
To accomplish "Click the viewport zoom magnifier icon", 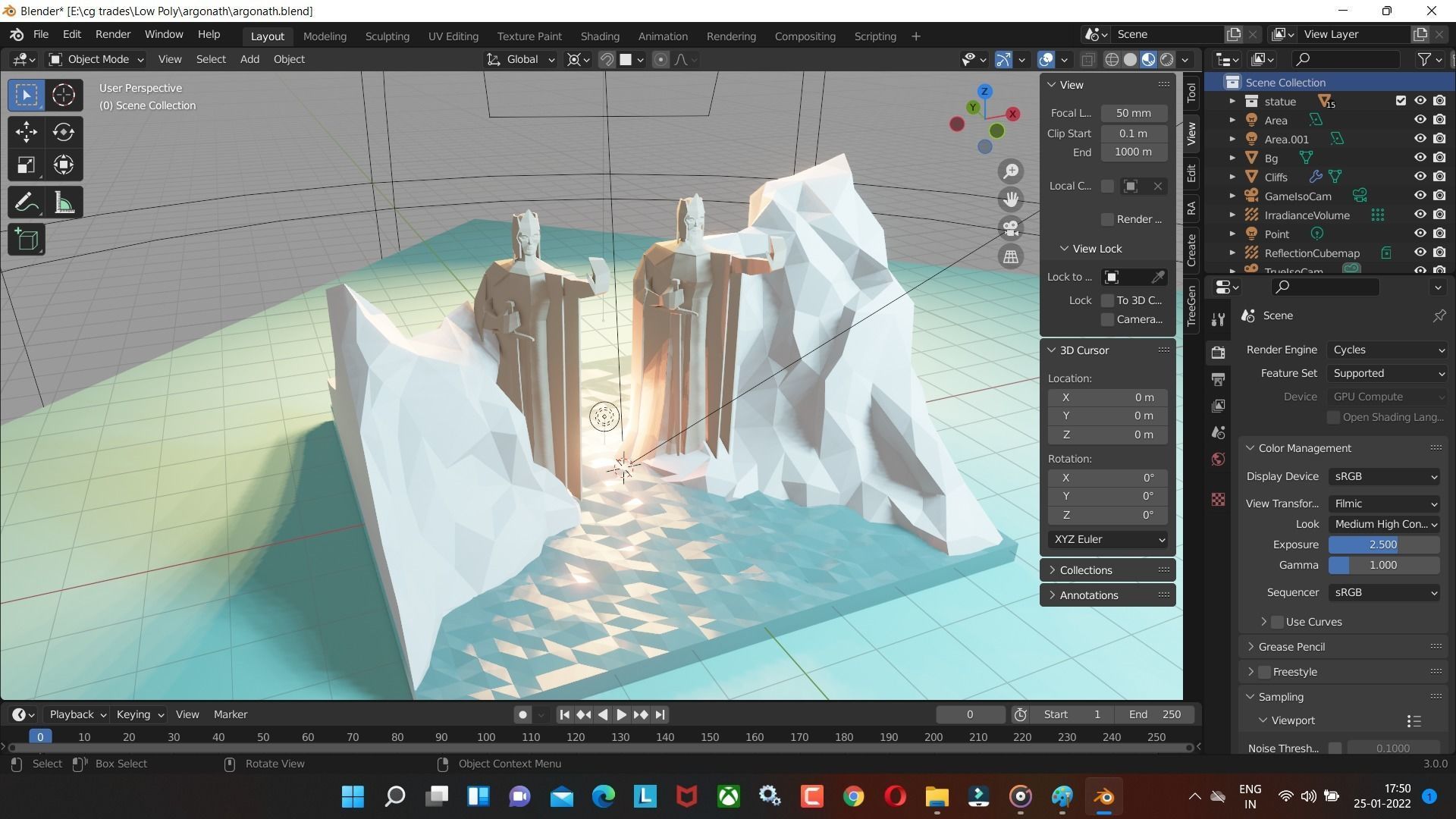I will 1011,171.
